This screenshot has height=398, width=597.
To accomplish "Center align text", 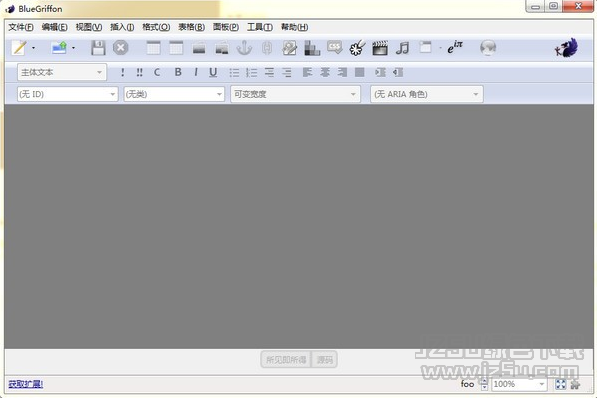I will (325, 72).
